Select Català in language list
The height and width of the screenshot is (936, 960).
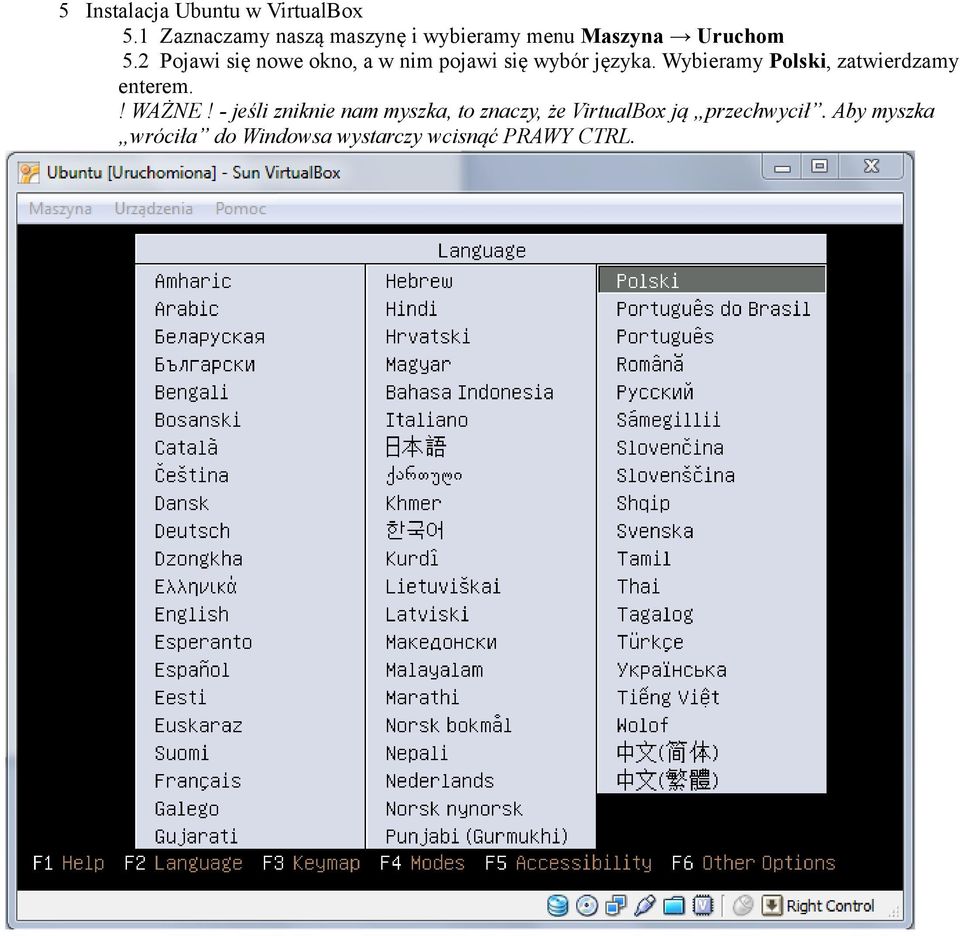point(186,447)
